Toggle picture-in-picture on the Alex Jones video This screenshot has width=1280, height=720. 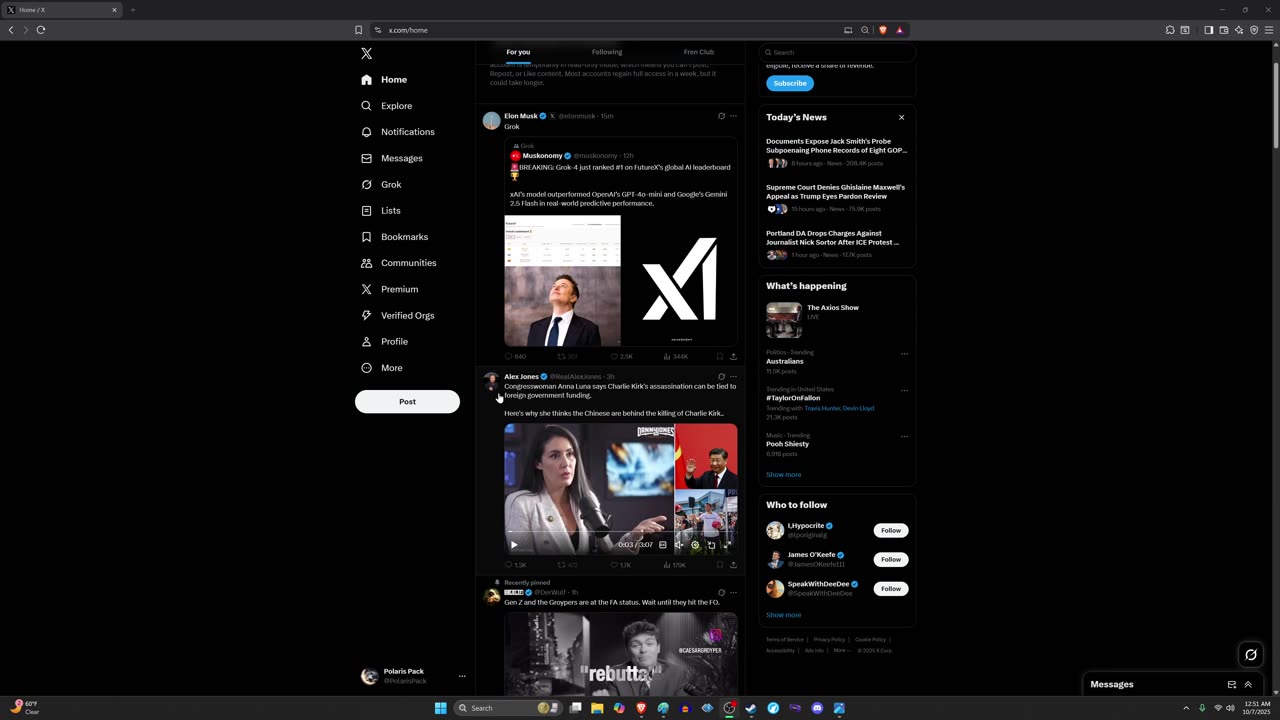[x=711, y=545]
